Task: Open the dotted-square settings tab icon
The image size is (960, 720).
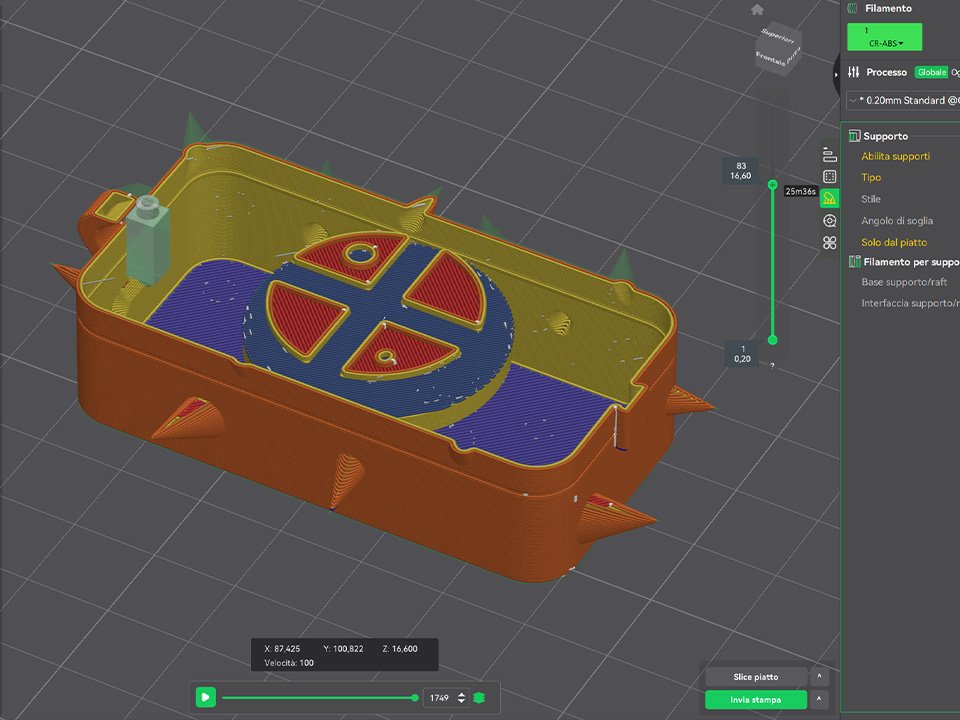Action: [829, 176]
